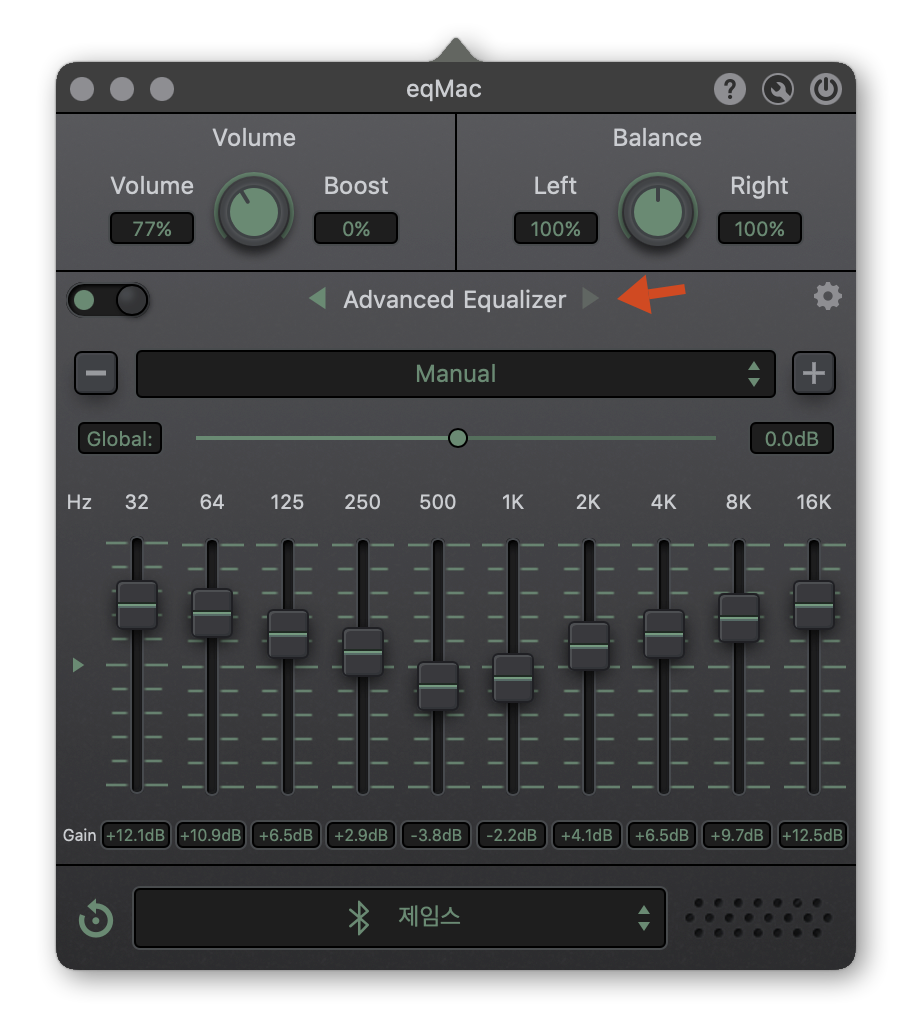Click the power quit icon
The width and height of the screenshot is (912, 1020).
(825, 89)
